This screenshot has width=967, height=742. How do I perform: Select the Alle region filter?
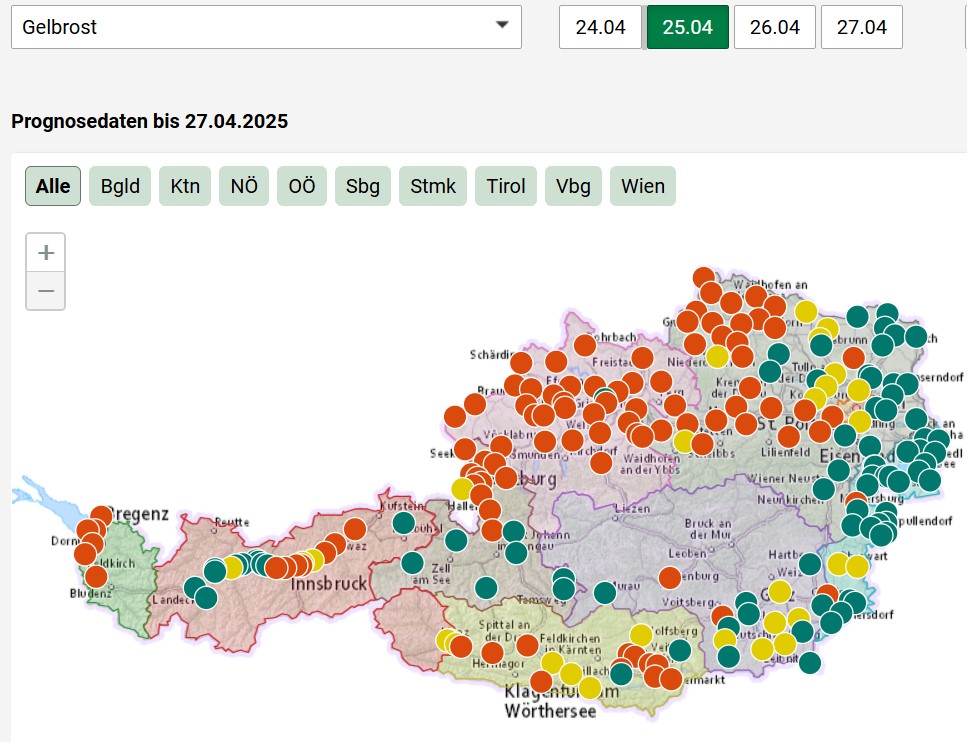click(x=53, y=186)
